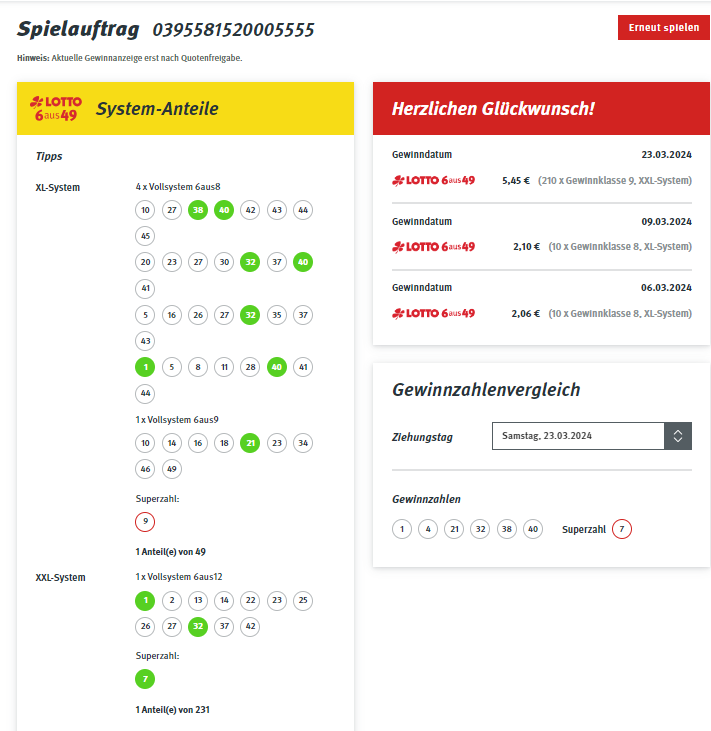The width and height of the screenshot is (711, 731).
Task: Click the number 18 ball
Action: click(224, 443)
